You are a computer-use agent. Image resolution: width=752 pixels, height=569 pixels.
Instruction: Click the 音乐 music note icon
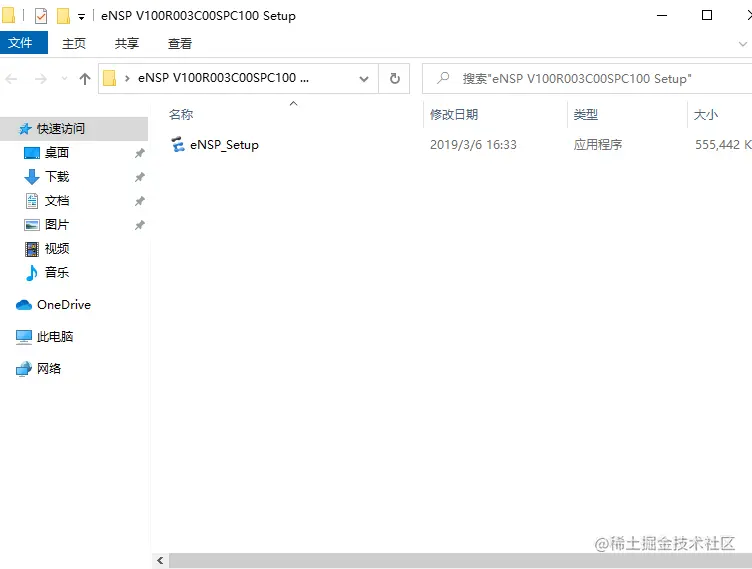pos(32,273)
